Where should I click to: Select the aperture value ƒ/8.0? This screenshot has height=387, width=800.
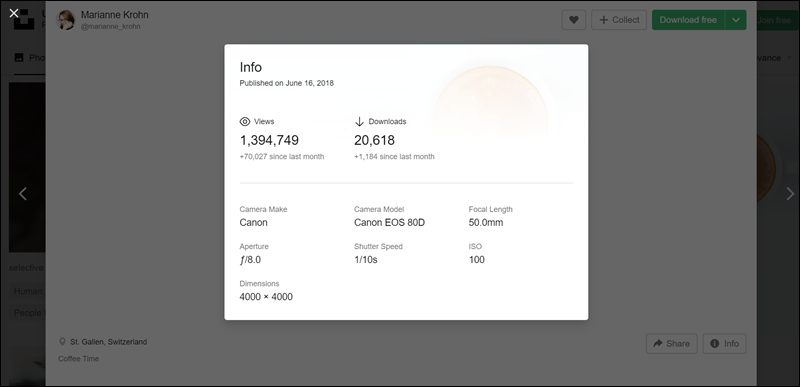point(250,260)
